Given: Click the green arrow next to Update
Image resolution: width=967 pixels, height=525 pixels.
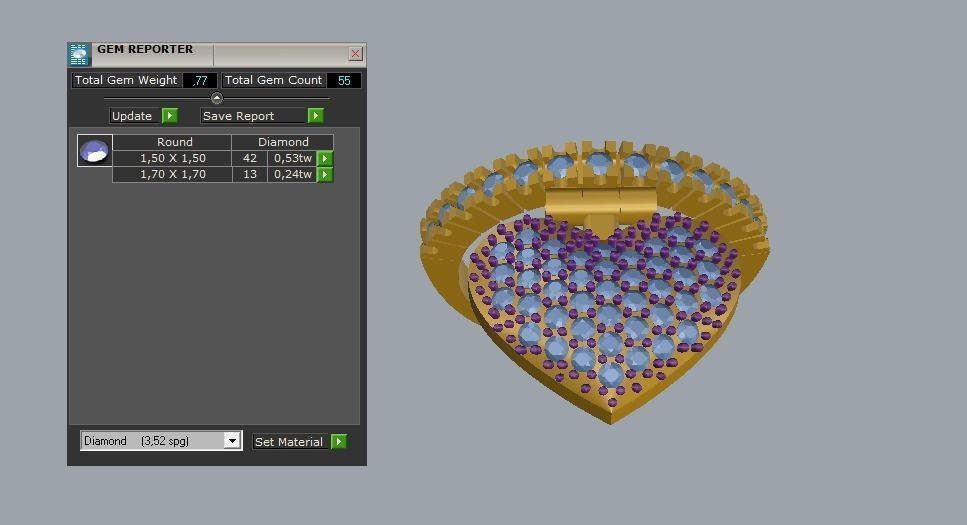Looking at the screenshot, I should tap(170, 115).
